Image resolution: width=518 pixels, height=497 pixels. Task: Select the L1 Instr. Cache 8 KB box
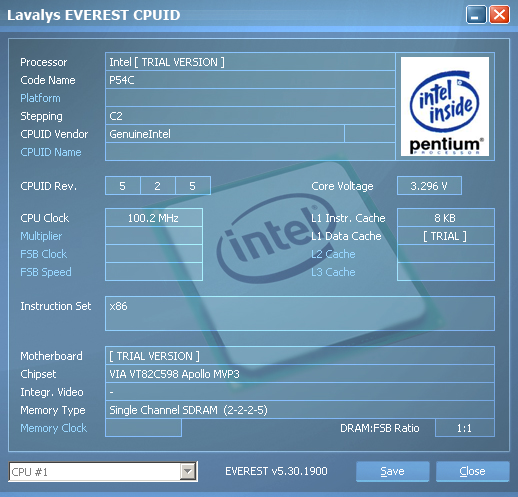pyautogui.click(x=446, y=218)
